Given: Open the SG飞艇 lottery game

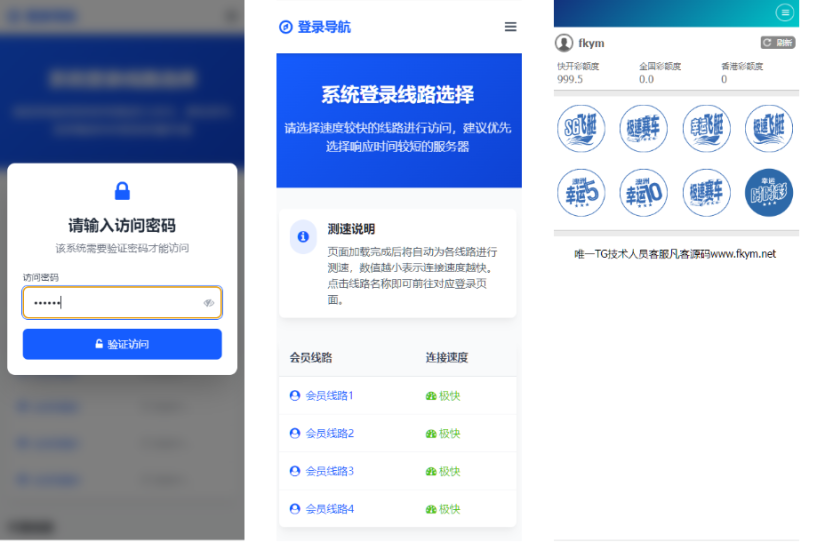Looking at the screenshot, I should pos(581,128).
